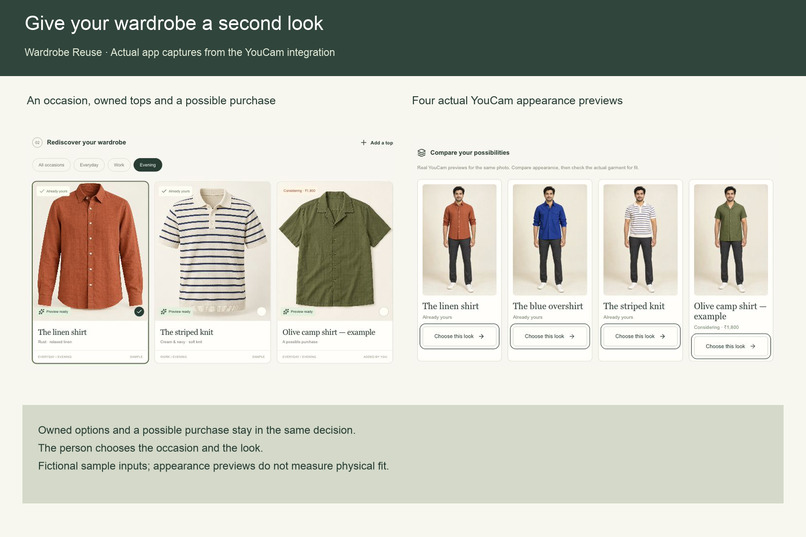Image resolution: width=806 pixels, height=537 pixels.
Task: Click the heading Give your wardrobe a second look
Action: (x=174, y=24)
